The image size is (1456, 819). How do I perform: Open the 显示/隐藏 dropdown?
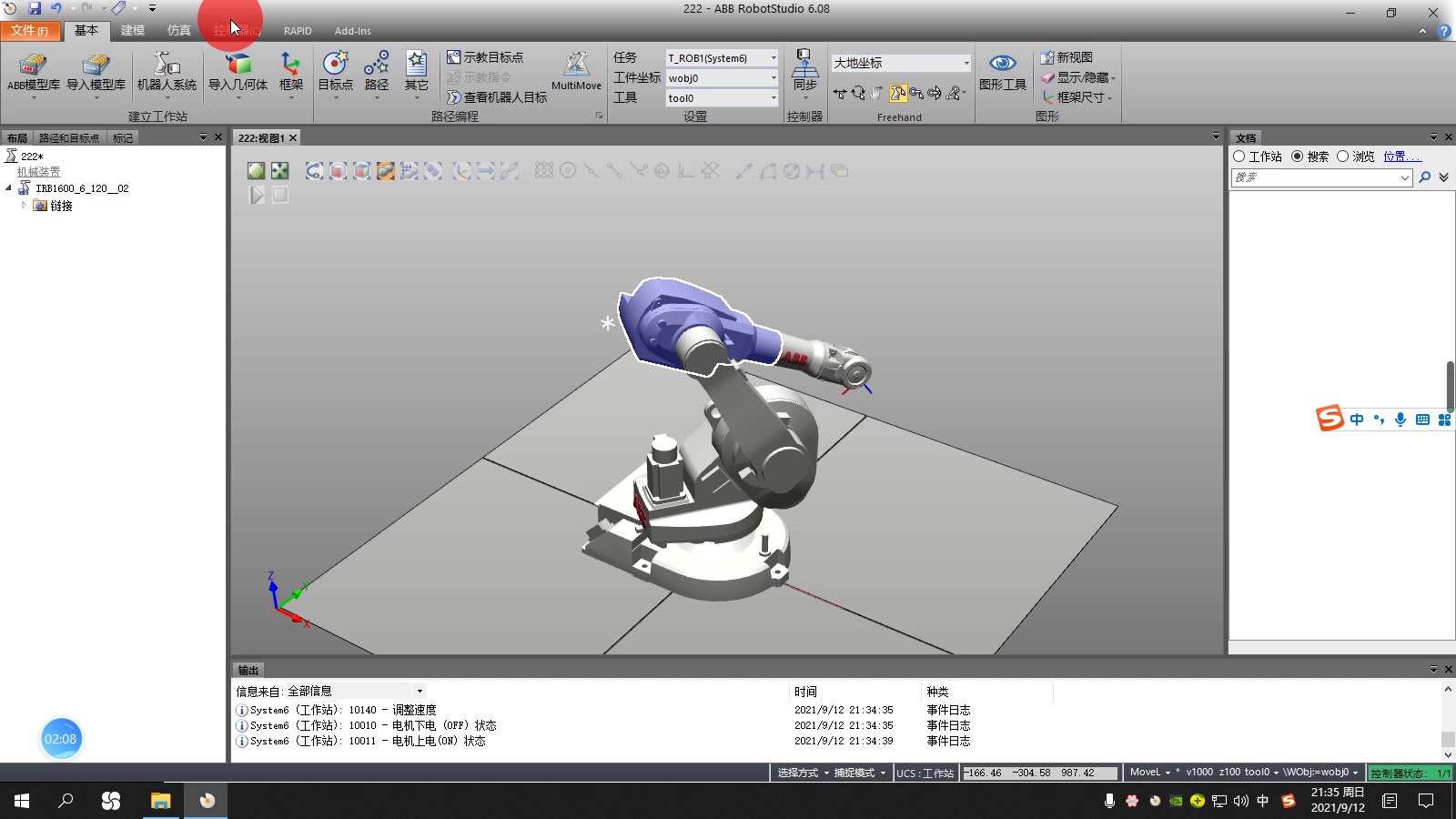tap(1079, 77)
